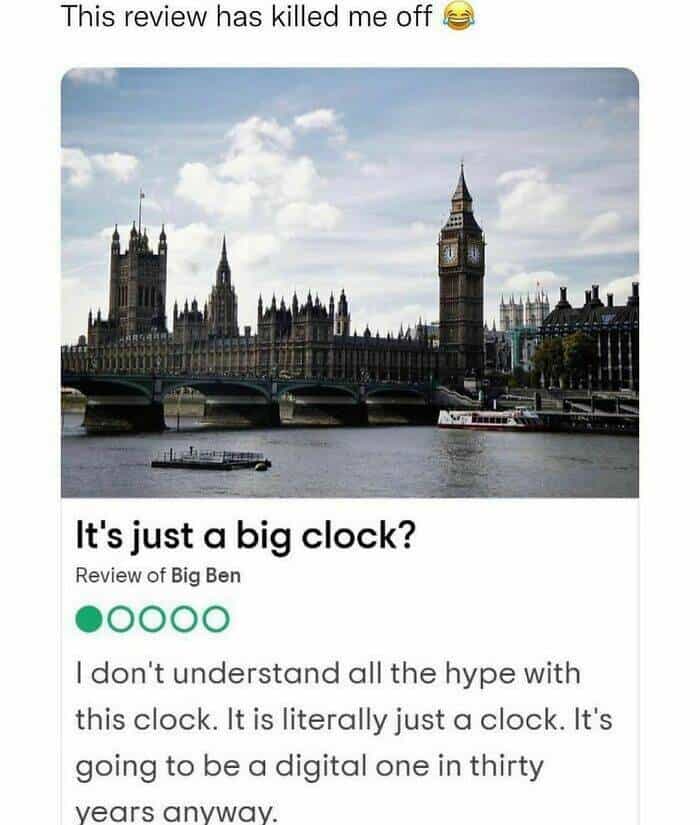Select the fifth rating circle
The width and height of the screenshot is (700, 825).
(216, 619)
